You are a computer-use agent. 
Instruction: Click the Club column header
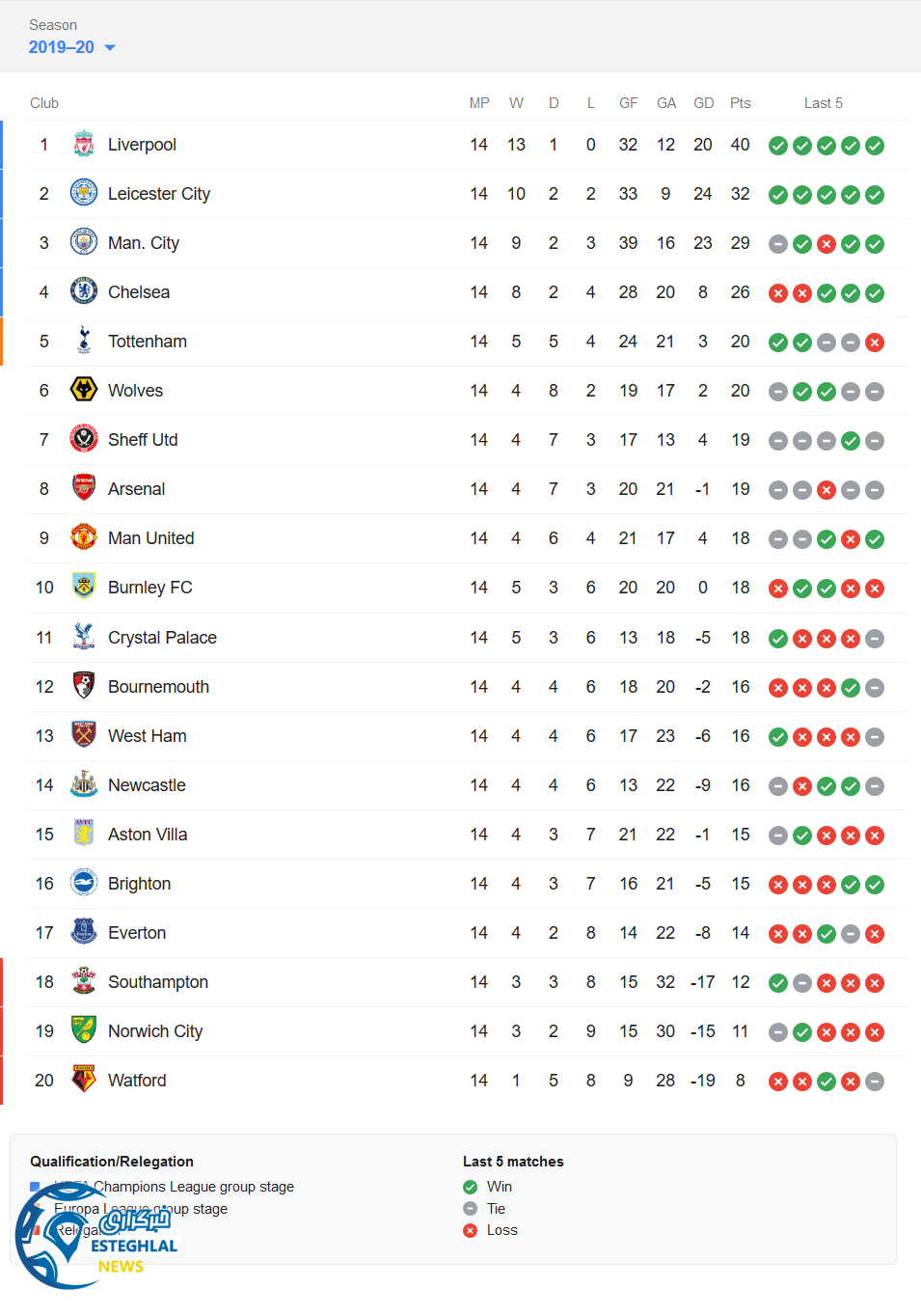44,103
